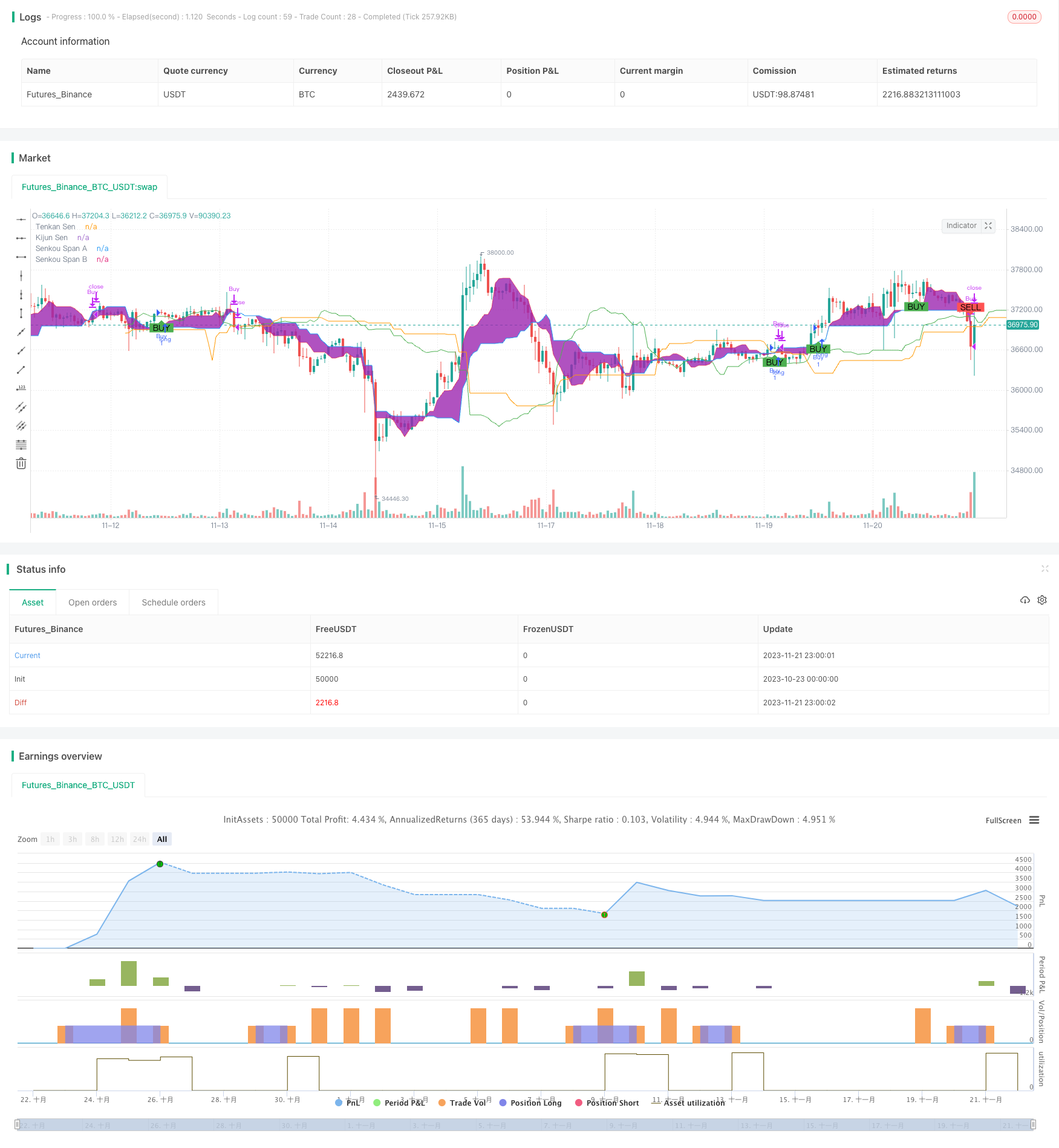Set earnings zoom to 12h
Viewport: 1059px width, 1148px height.
(x=117, y=840)
